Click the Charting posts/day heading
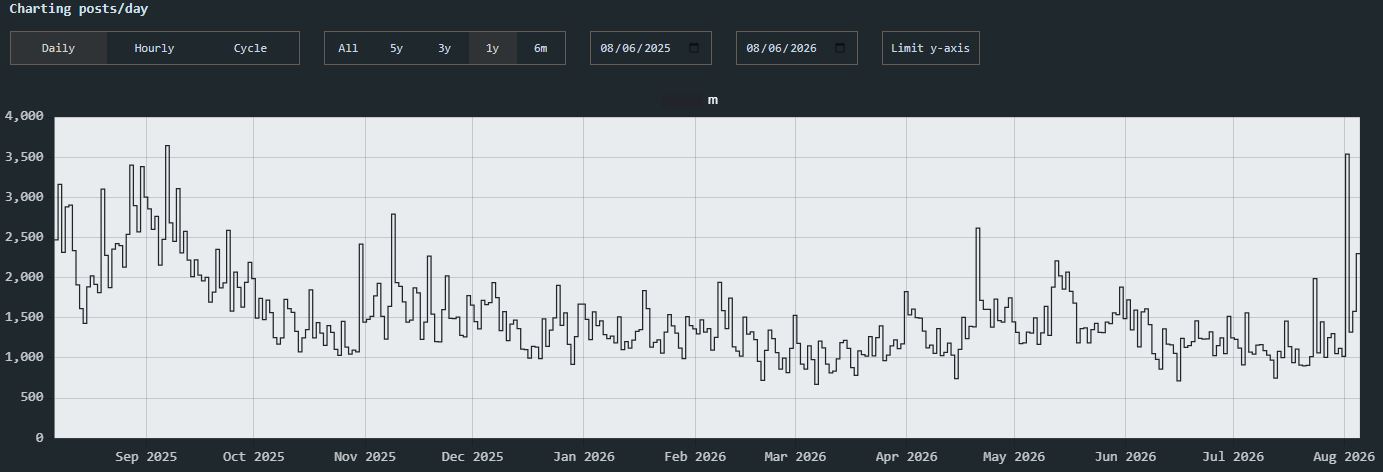1383x472 pixels. 79,9
